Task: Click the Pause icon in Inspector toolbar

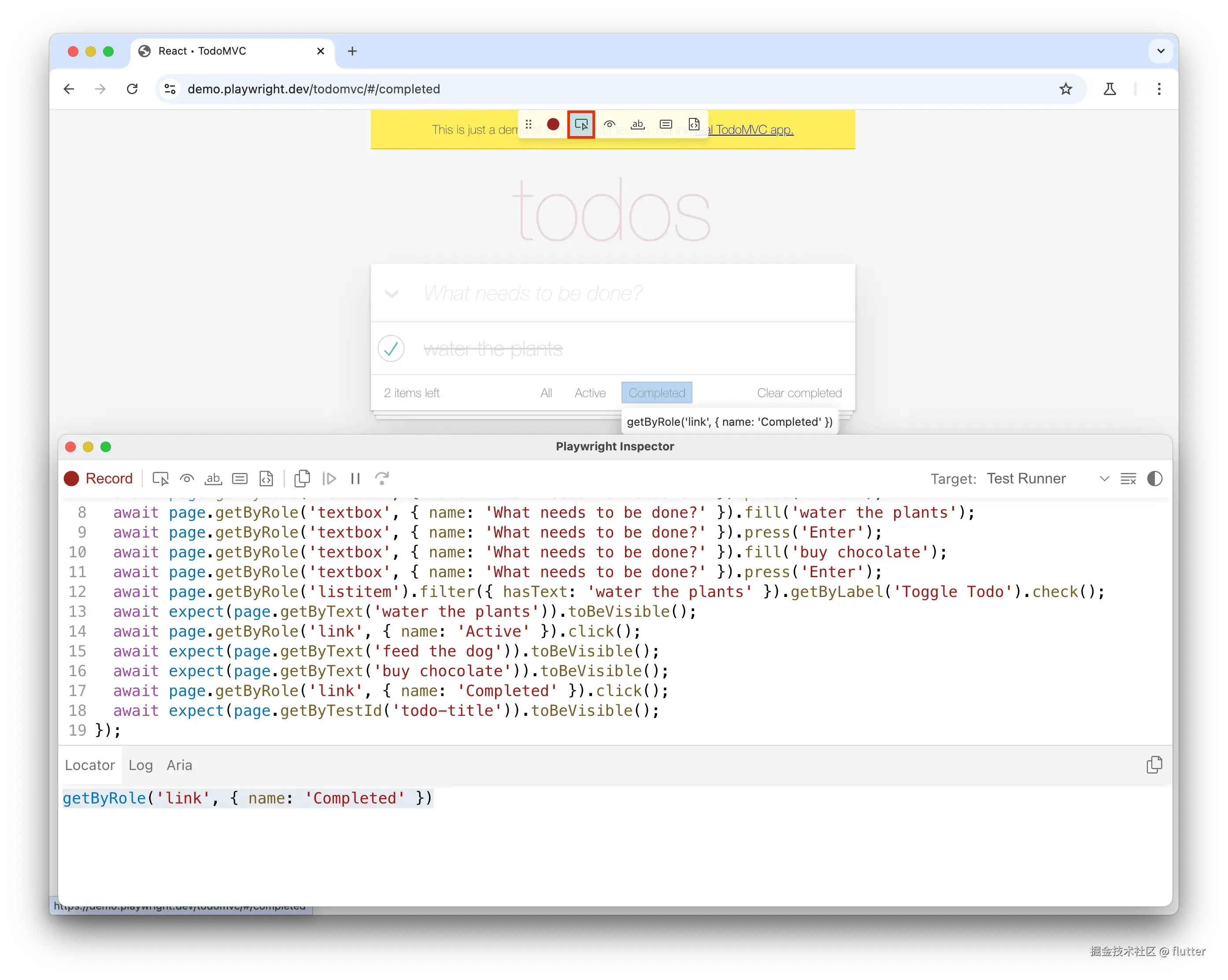Action: (355, 479)
